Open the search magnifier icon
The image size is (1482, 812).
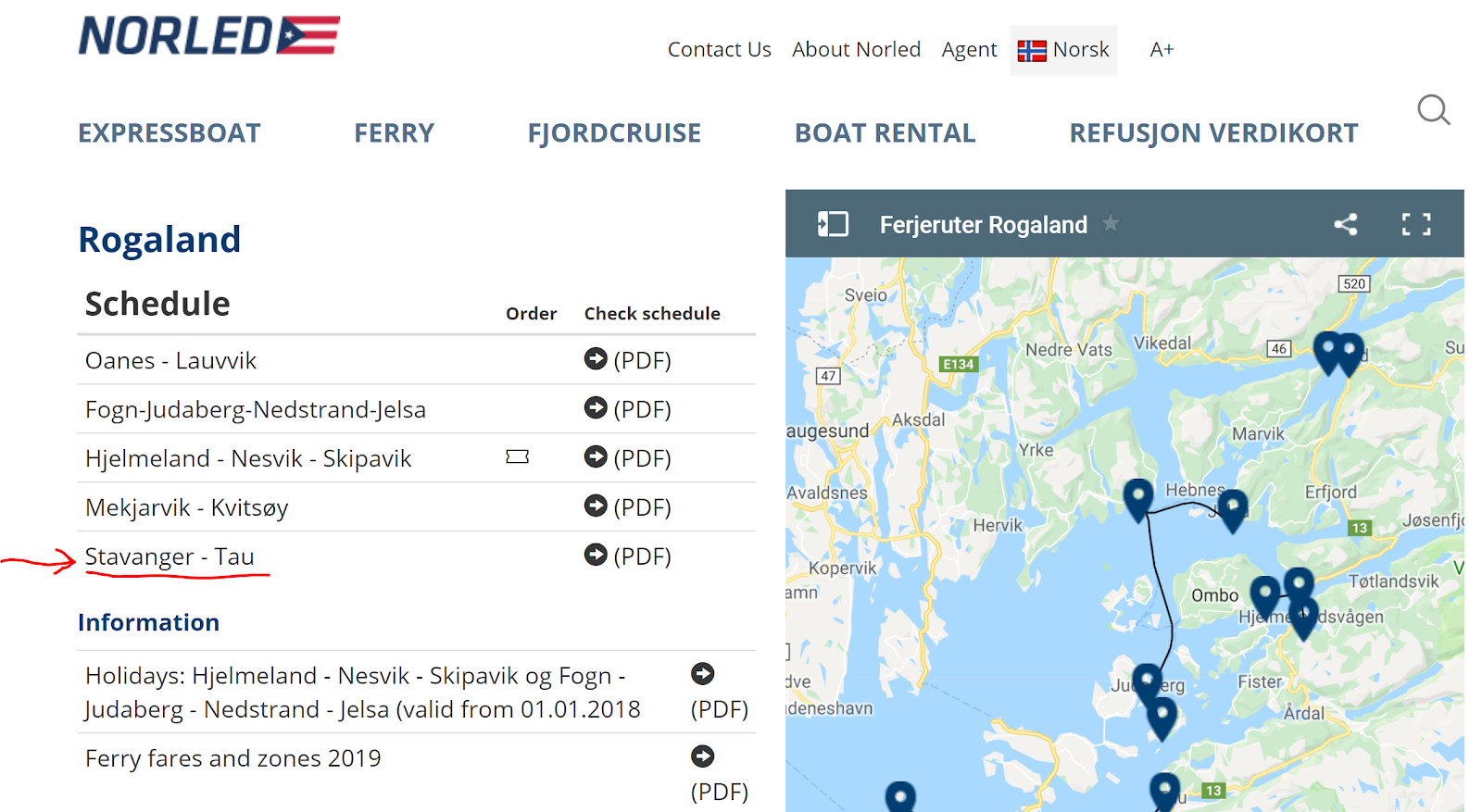click(1433, 110)
